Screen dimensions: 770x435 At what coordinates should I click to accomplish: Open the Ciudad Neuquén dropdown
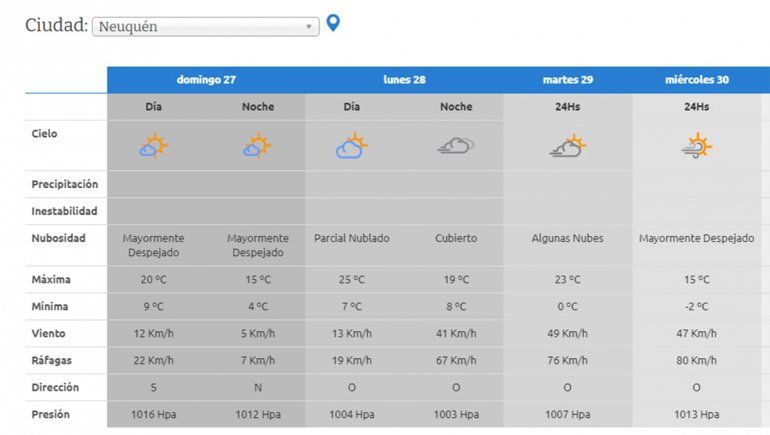[x=205, y=27]
